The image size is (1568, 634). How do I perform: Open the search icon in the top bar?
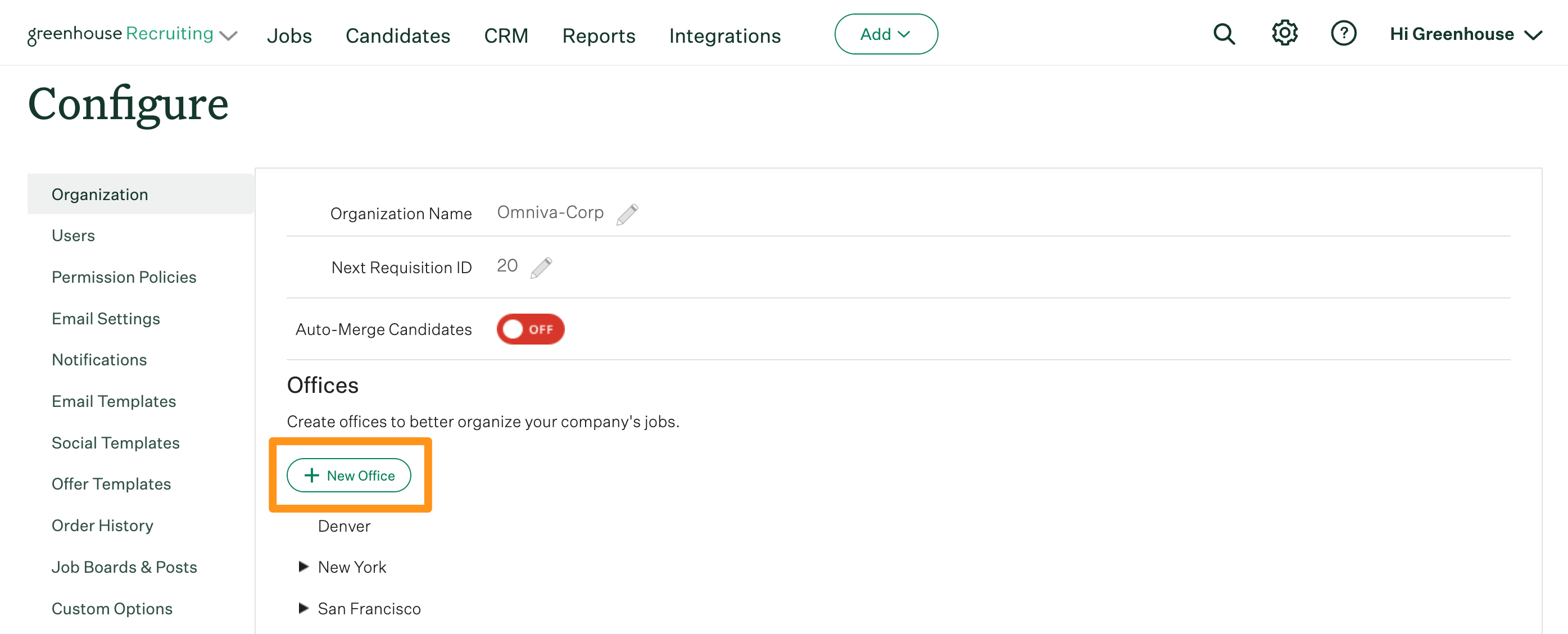pyautogui.click(x=1224, y=34)
